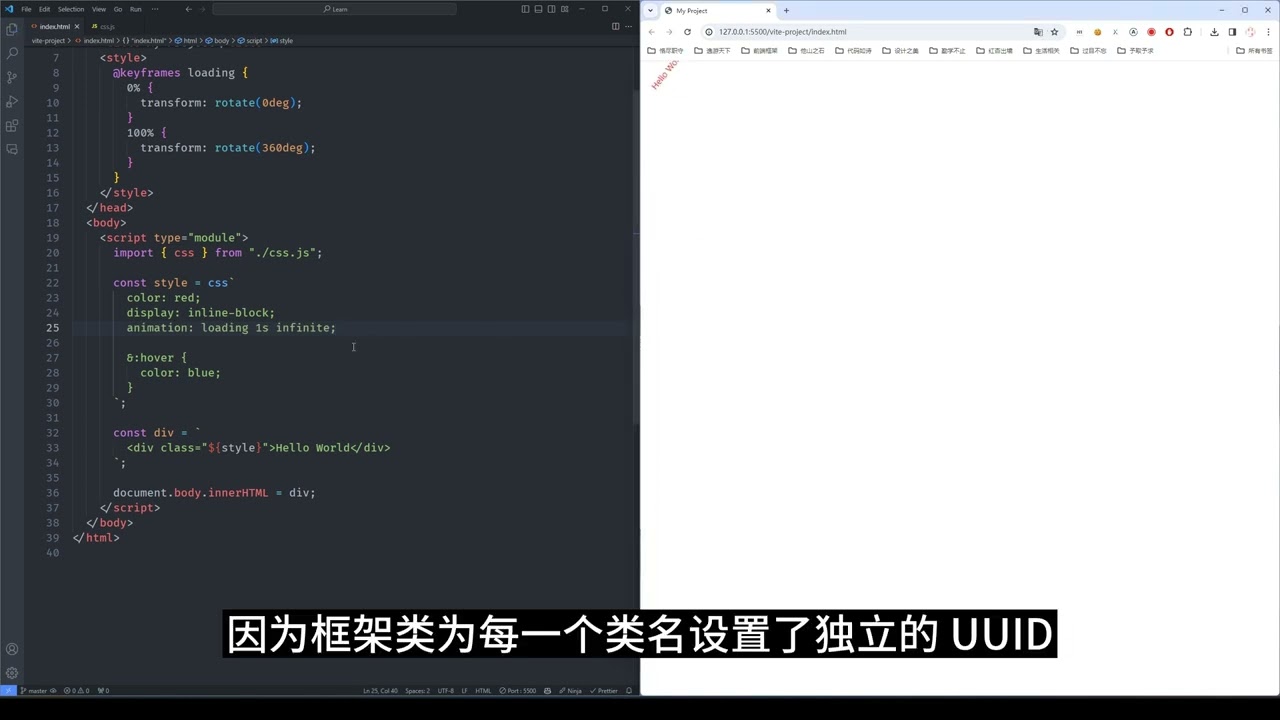Click the notifications bell in status bar
The image size is (1280, 720).
pos(629,690)
